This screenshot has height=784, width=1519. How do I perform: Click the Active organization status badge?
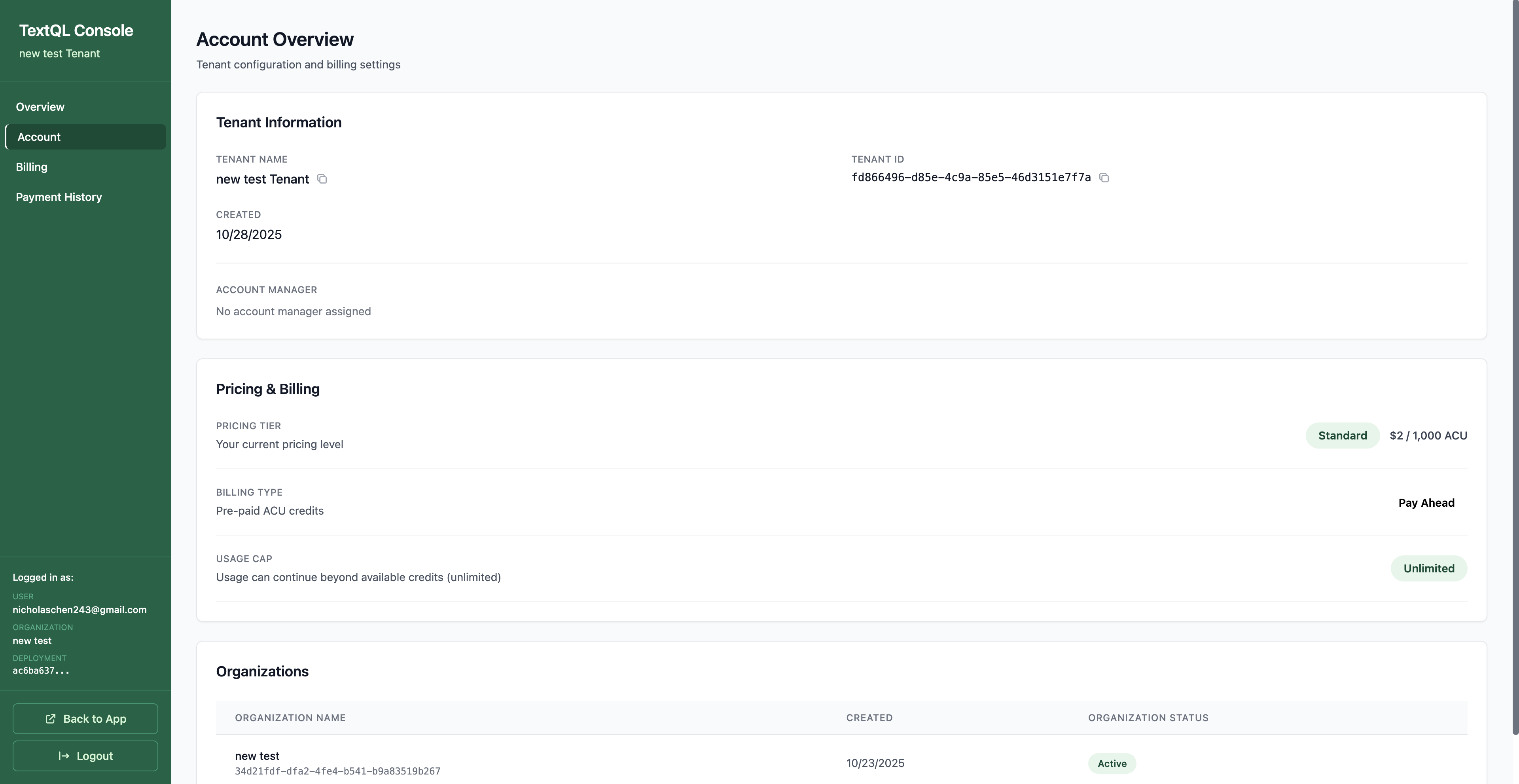[1112, 763]
